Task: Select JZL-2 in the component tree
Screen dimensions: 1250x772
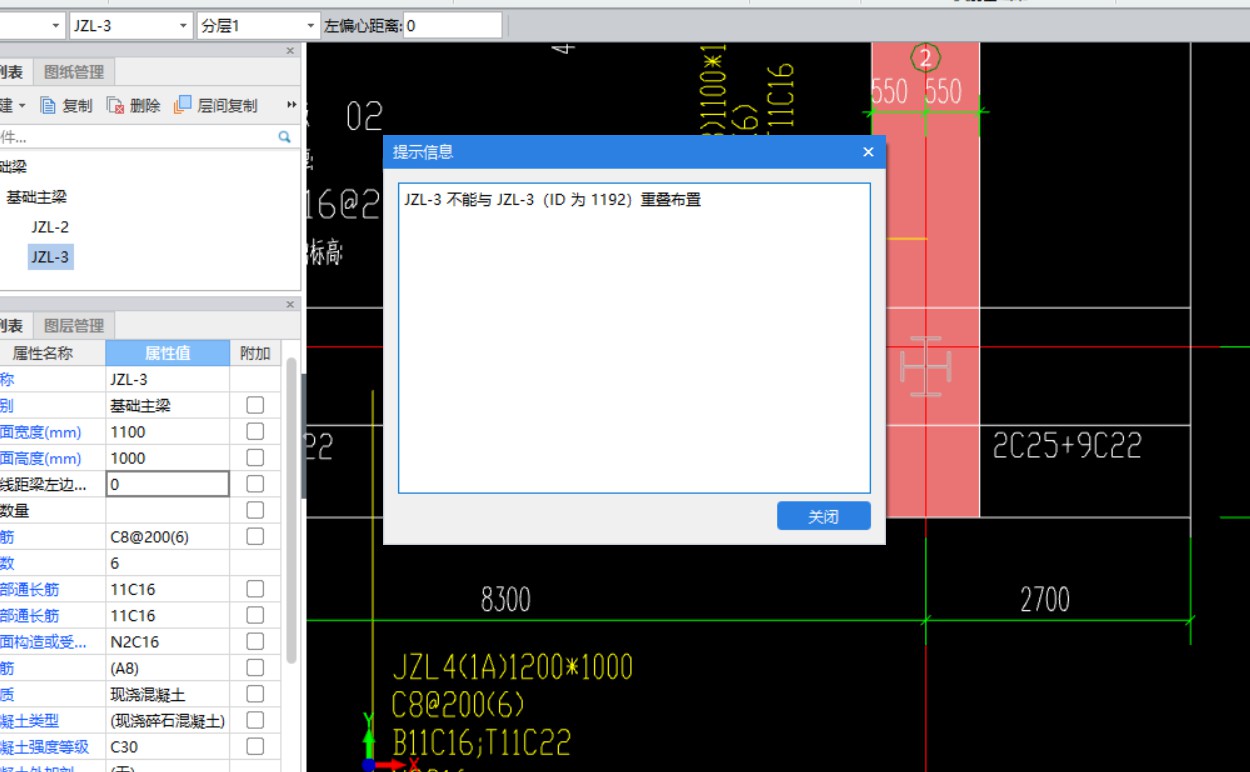Action: coord(50,227)
